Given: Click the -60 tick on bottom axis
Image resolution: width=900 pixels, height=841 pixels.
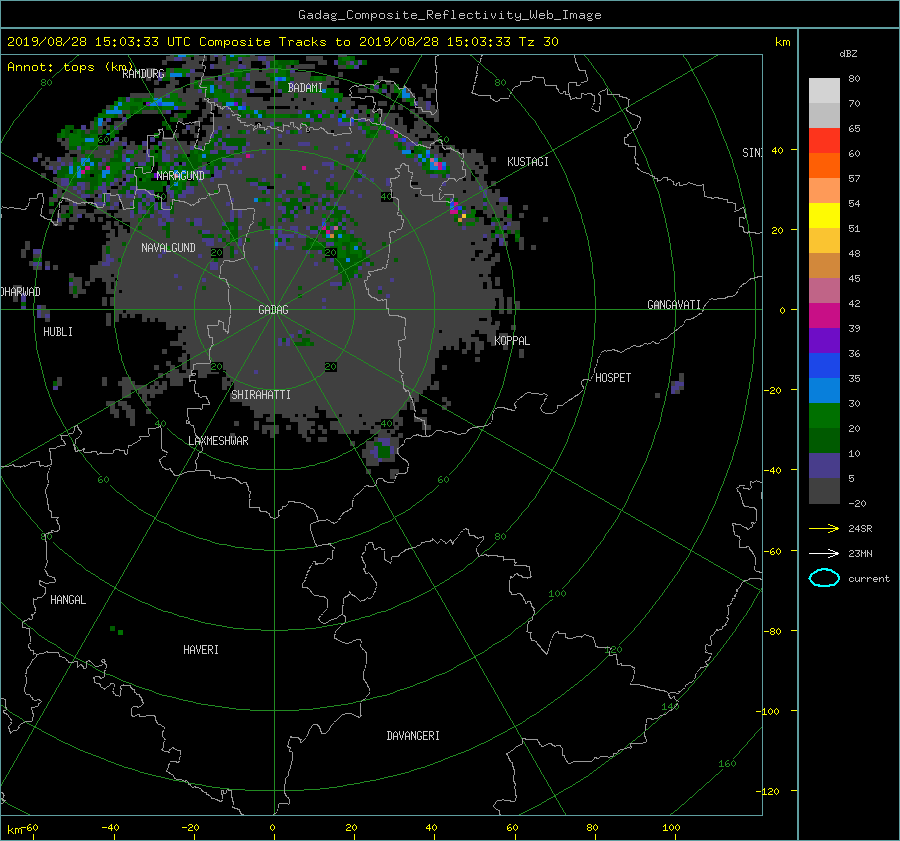Looking at the screenshot, I should (x=30, y=827).
